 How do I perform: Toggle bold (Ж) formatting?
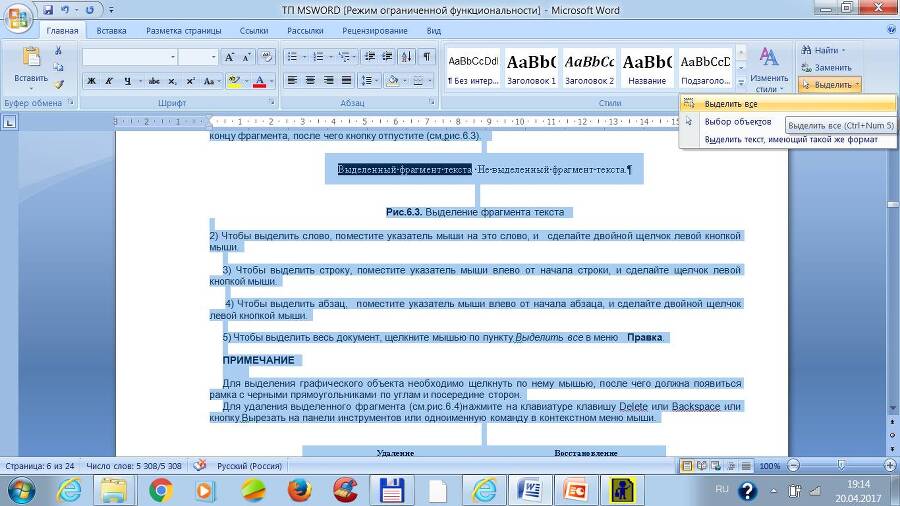point(91,81)
